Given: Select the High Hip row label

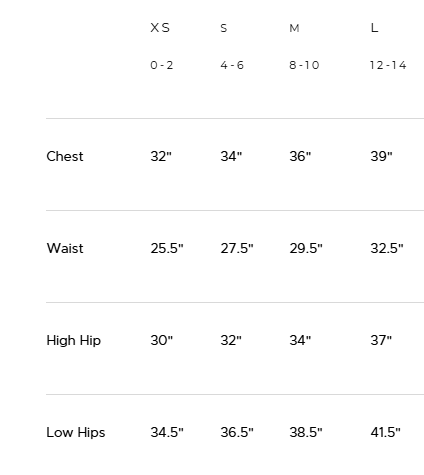Looking at the screenshot, I should click(x=74, y=341).
